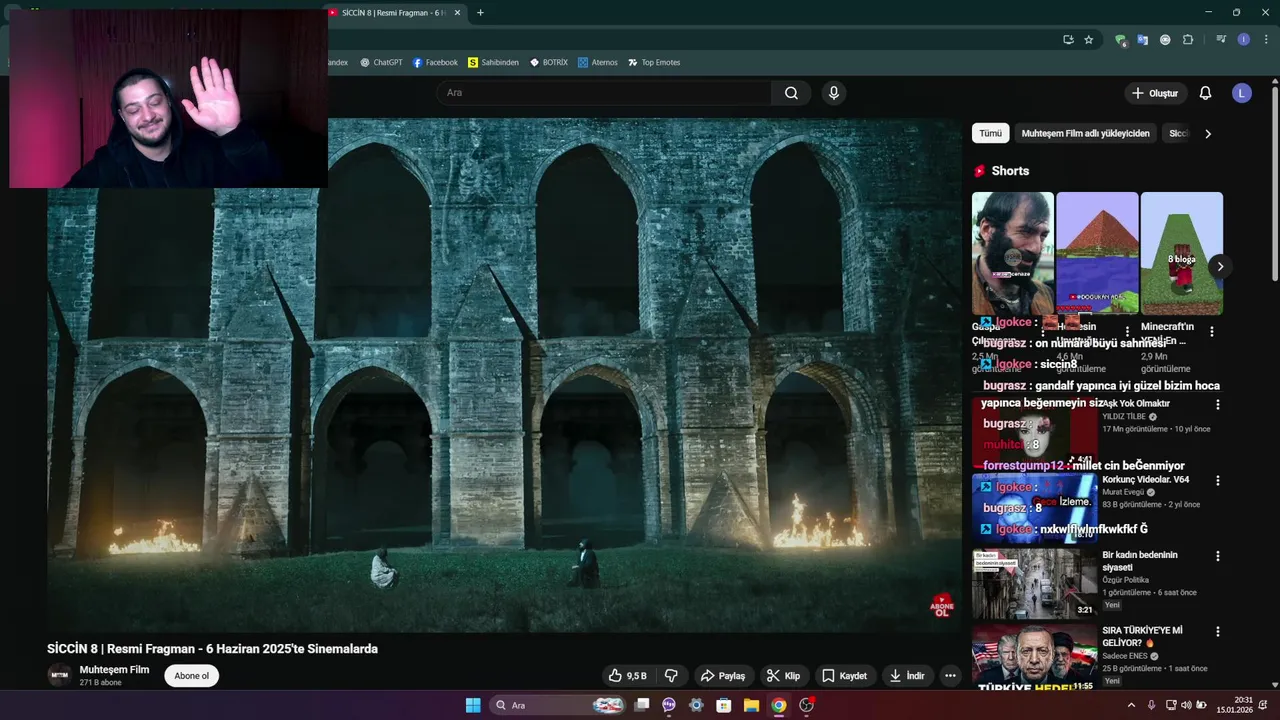Show hidden system tray icons
1280x720 pixels.
[x=1131, y=705]
